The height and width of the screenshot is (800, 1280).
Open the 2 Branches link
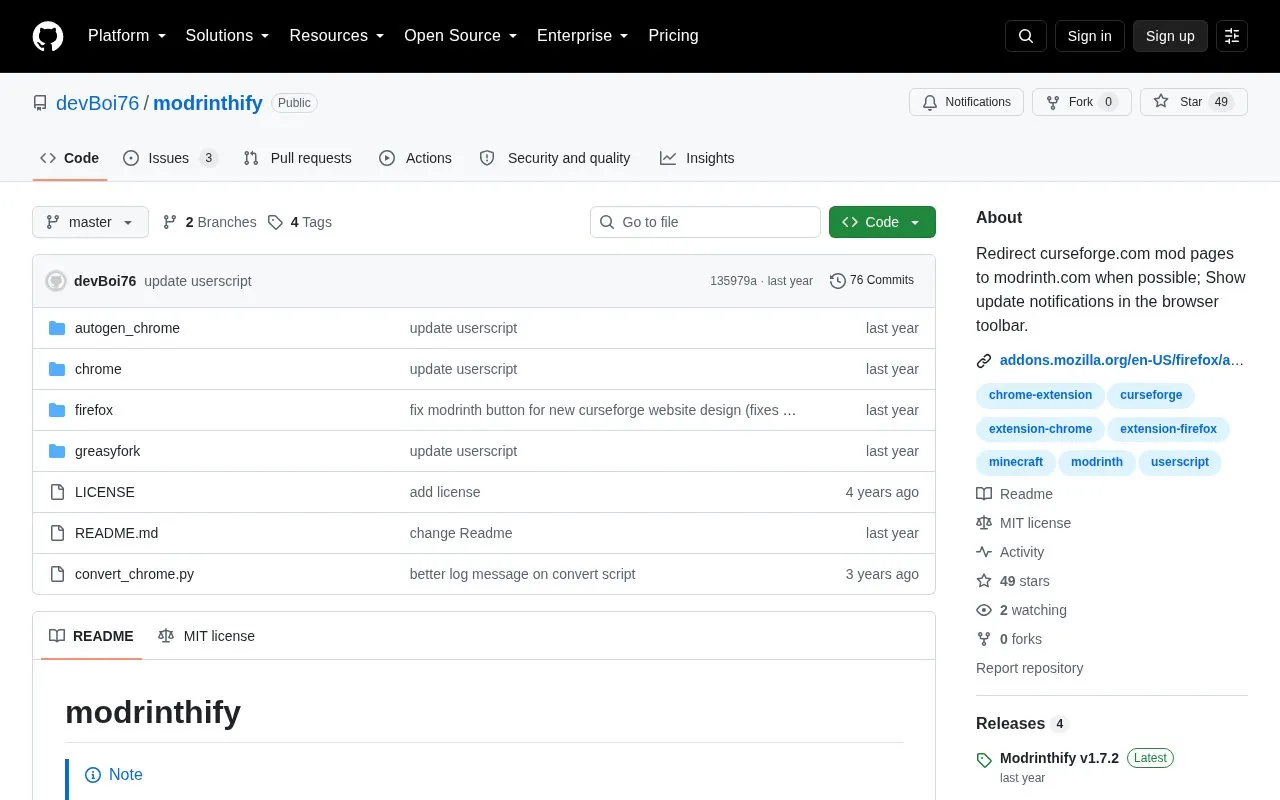click(209, 222)
